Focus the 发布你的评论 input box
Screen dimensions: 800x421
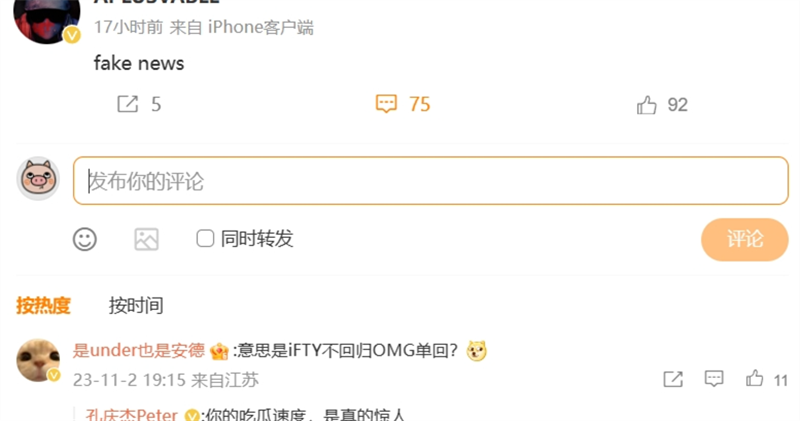[x=431, y=181]
